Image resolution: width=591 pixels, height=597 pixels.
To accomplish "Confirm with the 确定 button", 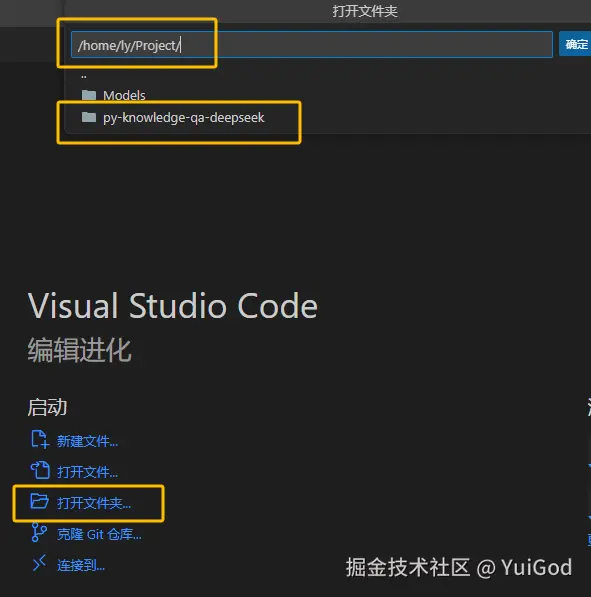I will [x=575, y=44].
